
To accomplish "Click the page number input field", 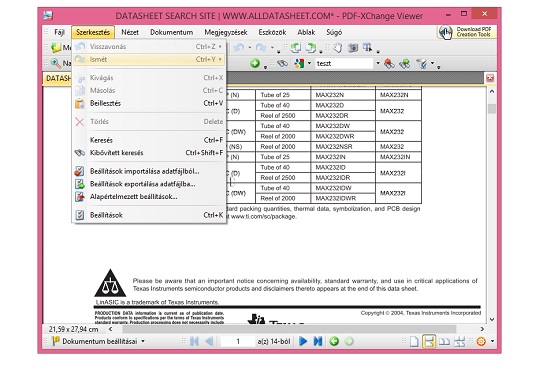I will coord(238,341).
